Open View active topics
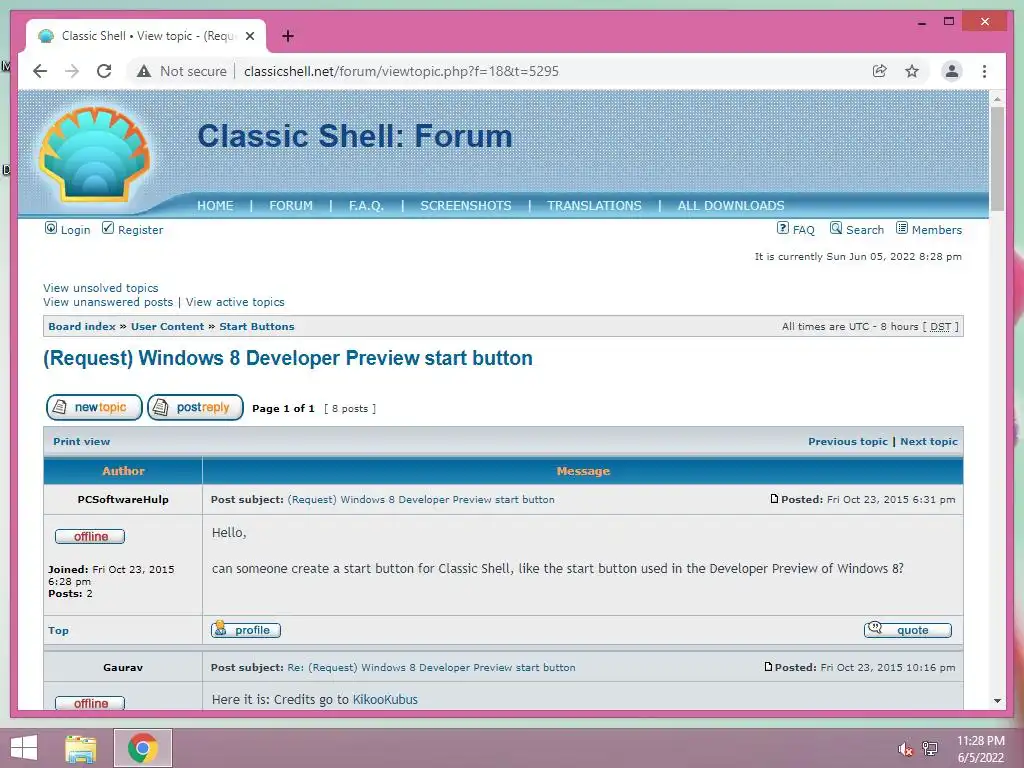This screenshot has width=1024, height=768. point(235,302)
